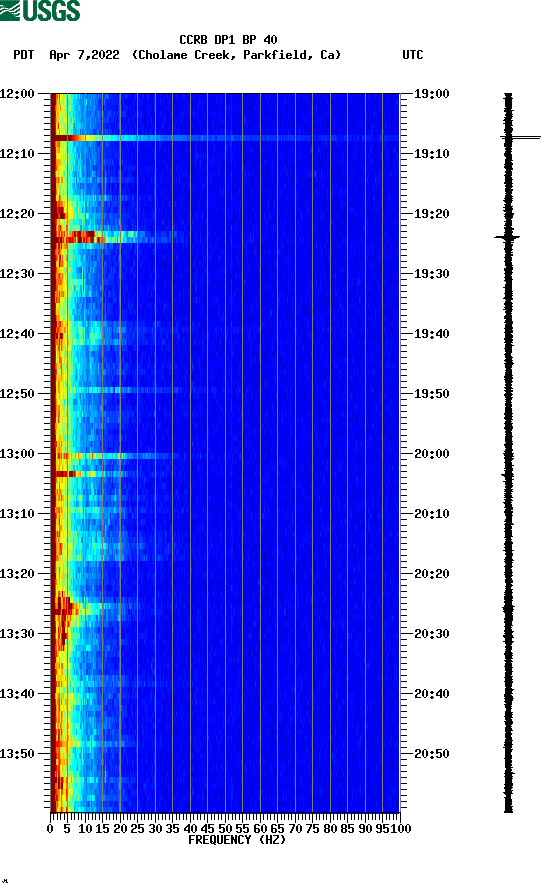The height and width of the screenshot is (892, 552).
Task: Click the 19:00 UTC time label
Action: click(432, 94)
